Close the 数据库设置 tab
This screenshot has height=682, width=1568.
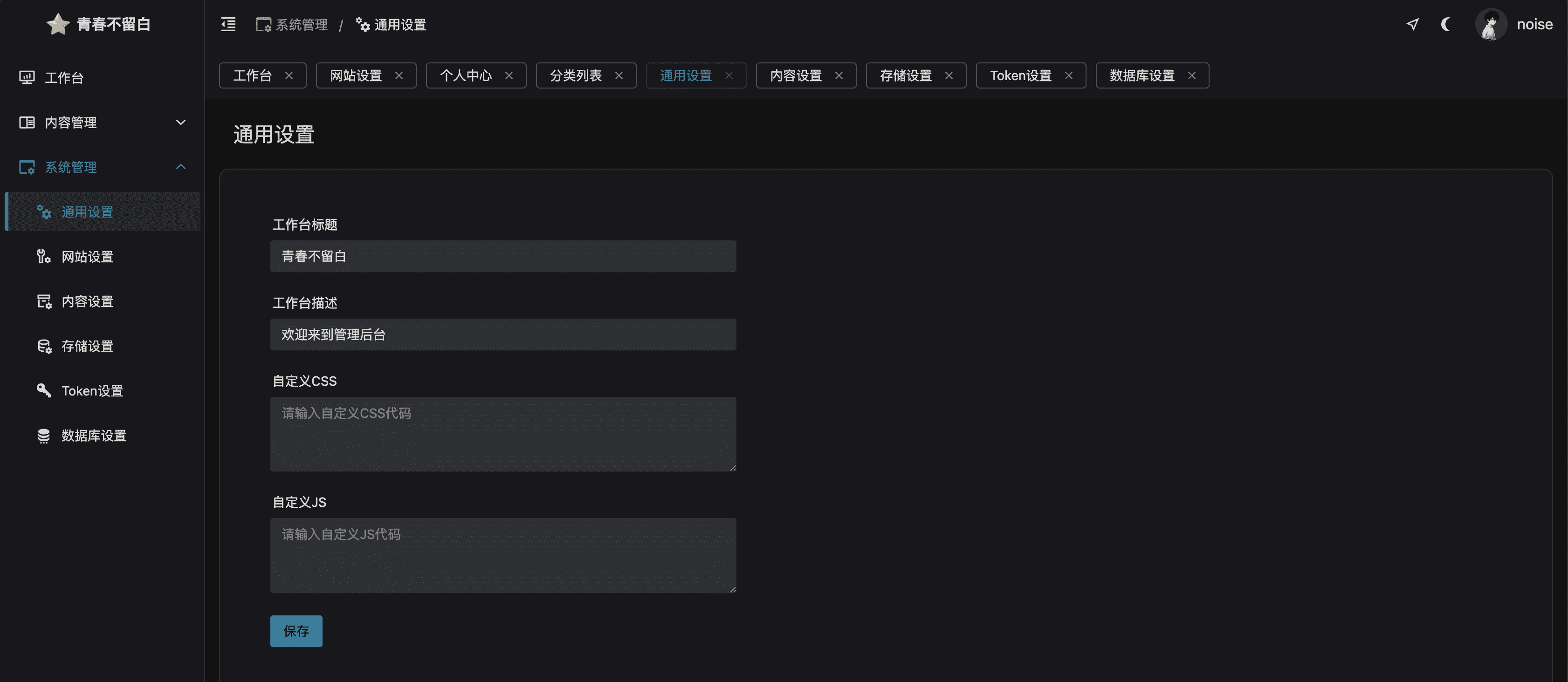(x=1191, y=75)
